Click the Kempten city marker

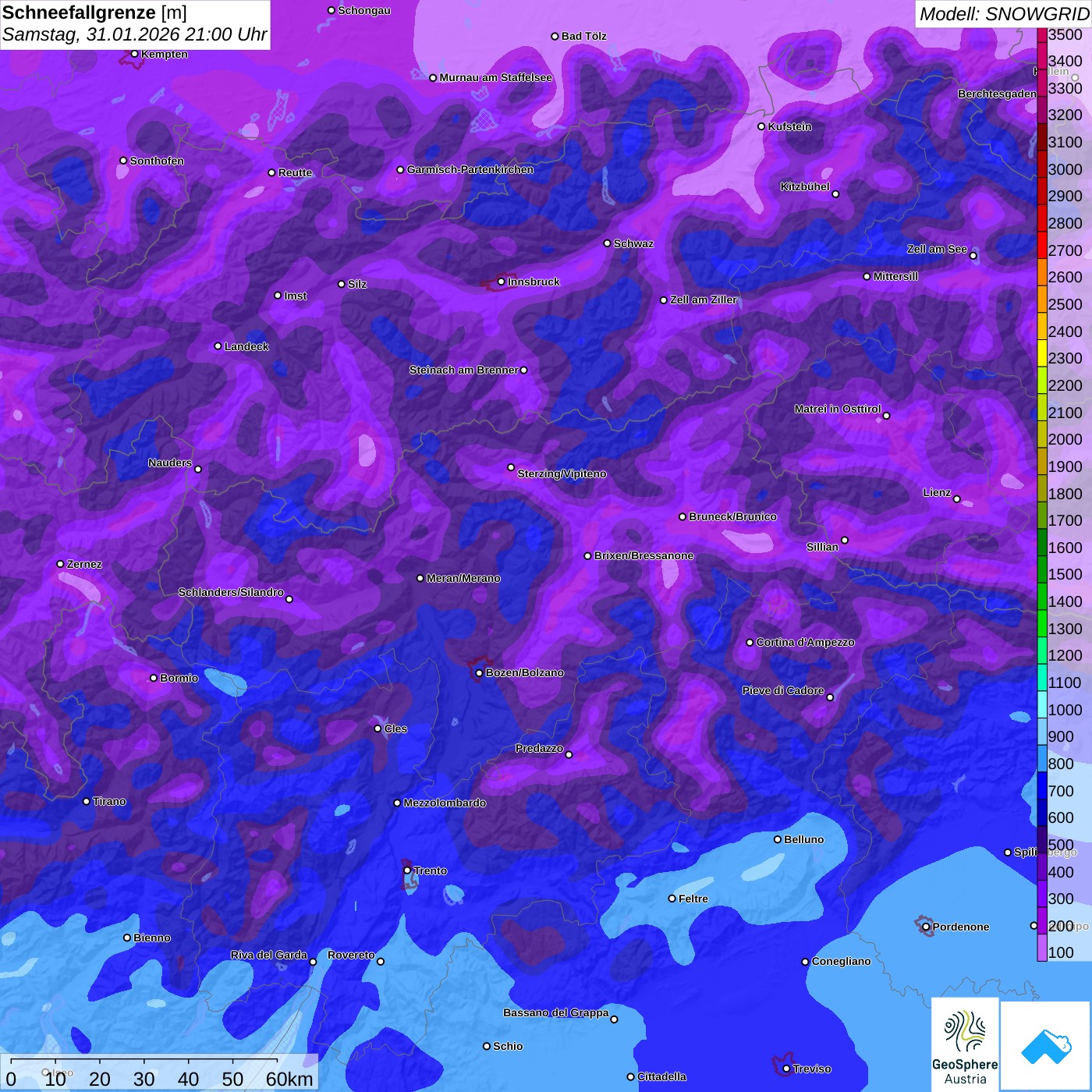tap(134, 54)
